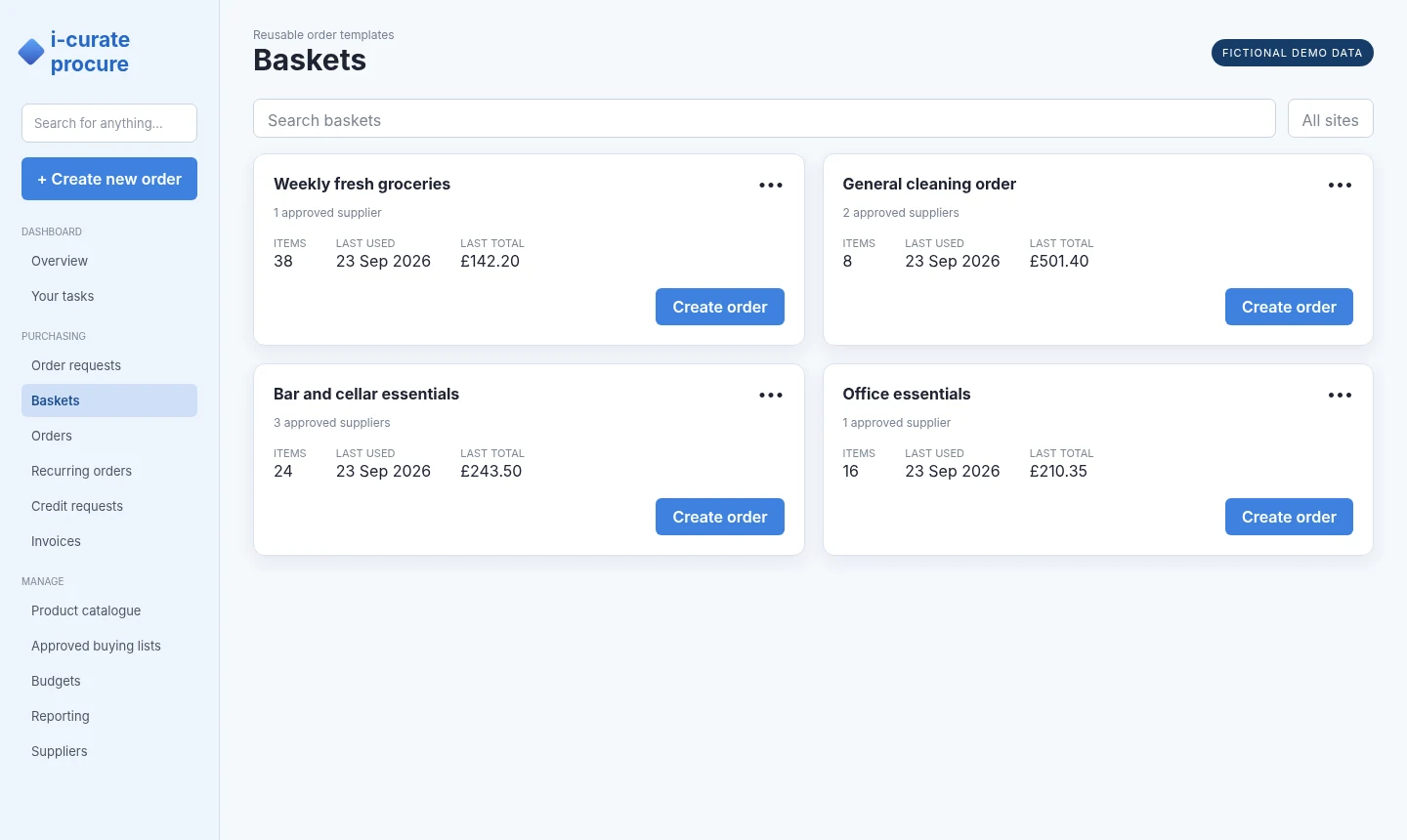This screenshot has height=840, width=1407.
Task: Go to Overview in the sidebar
Action: (109, 261)
